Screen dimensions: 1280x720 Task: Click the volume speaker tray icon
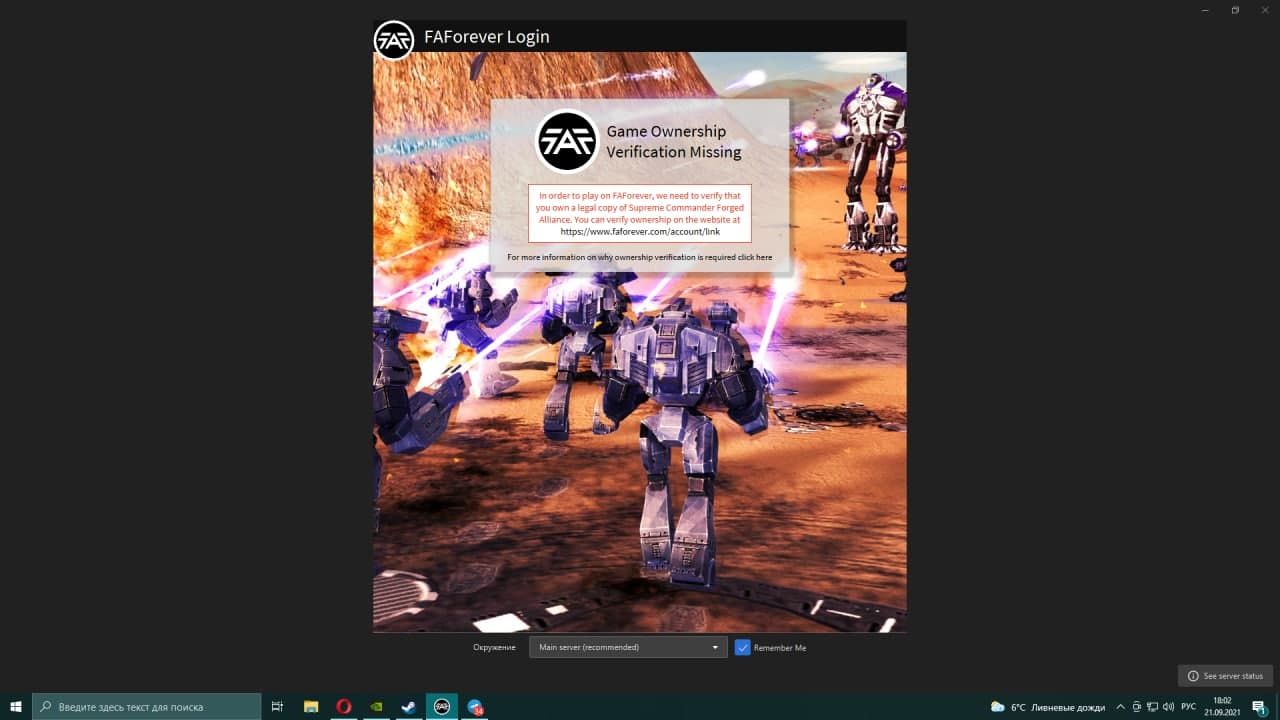1168,707
